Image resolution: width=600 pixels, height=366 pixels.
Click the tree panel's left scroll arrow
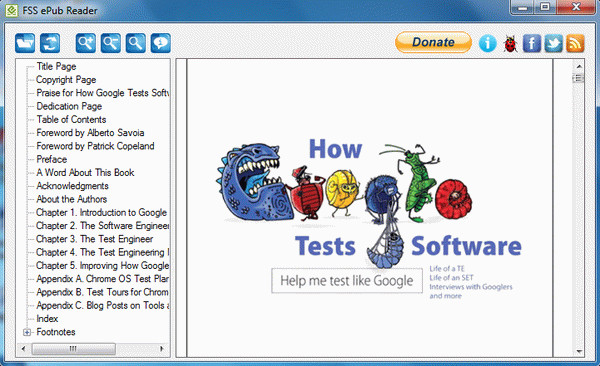23,349
